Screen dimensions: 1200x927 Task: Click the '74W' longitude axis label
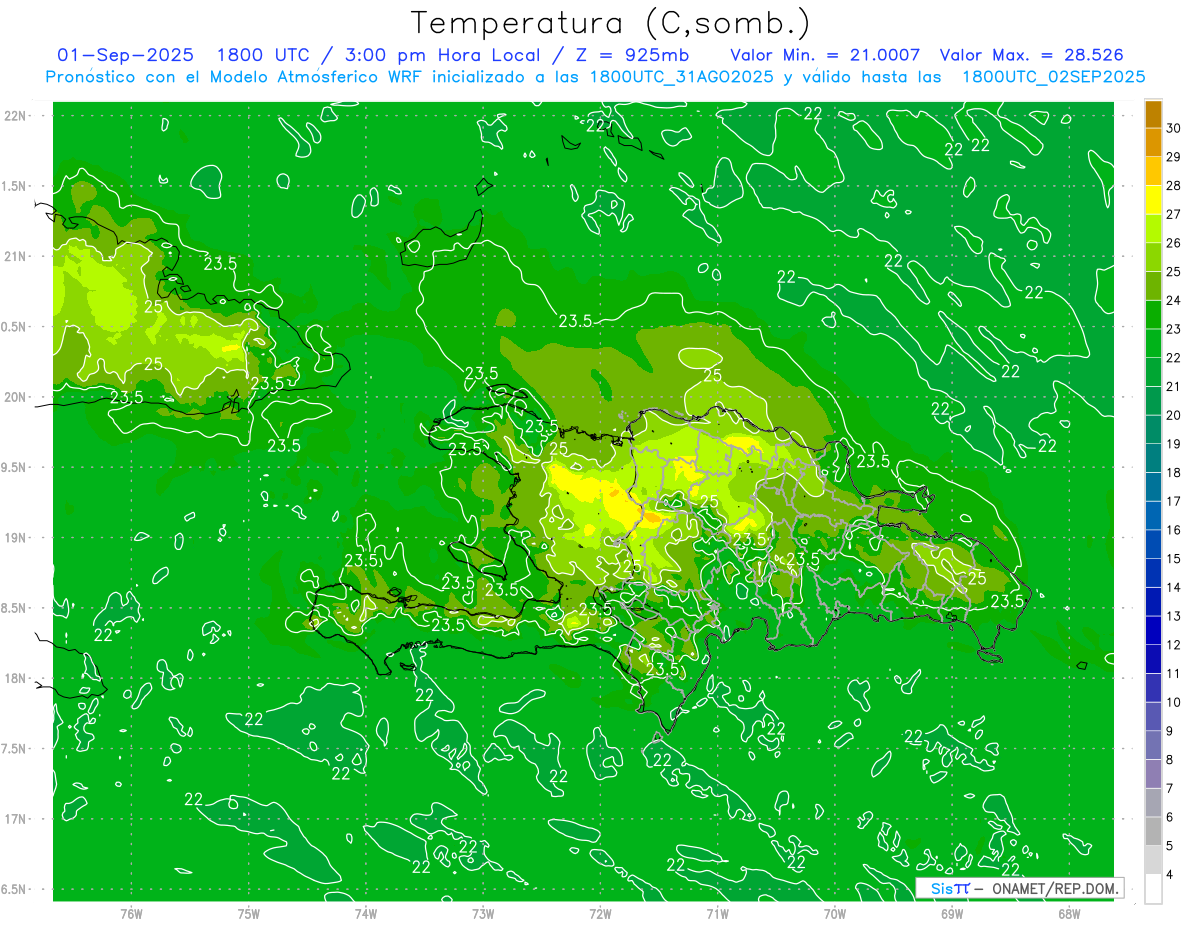[x=365, y=913]
